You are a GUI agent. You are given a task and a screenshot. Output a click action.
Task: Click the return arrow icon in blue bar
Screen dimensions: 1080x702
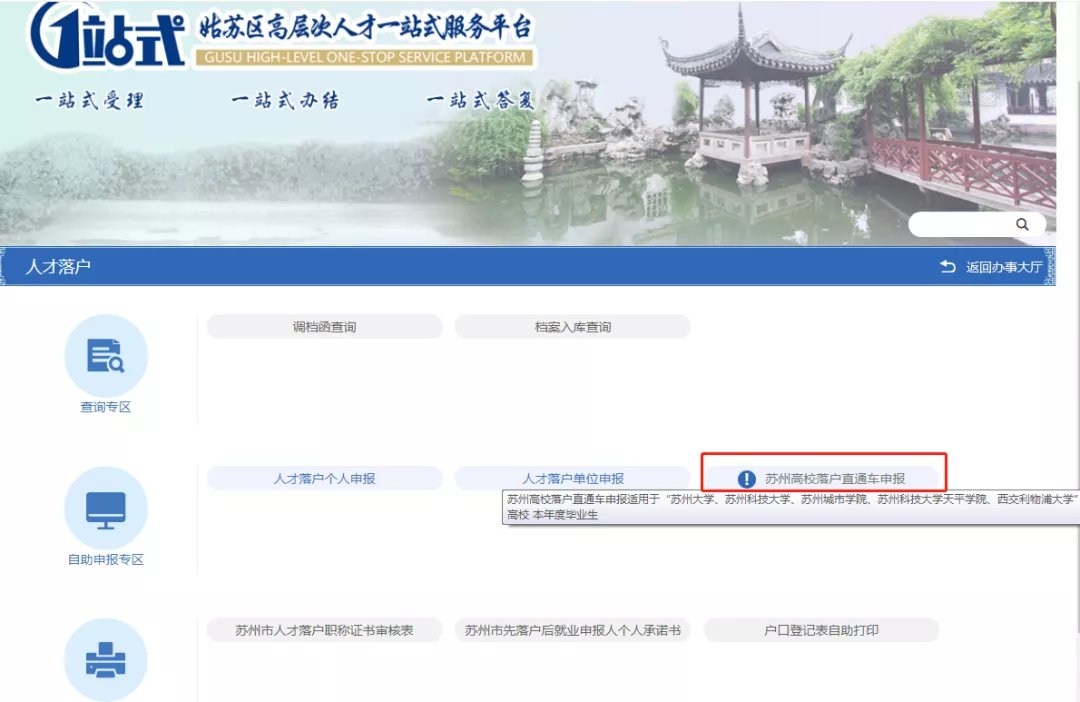[948, 267]
